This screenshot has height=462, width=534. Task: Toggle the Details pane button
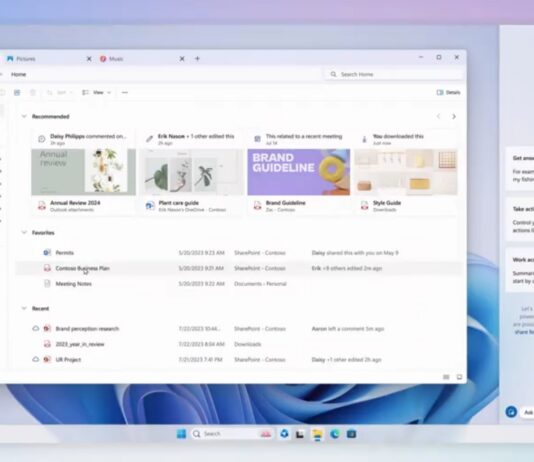(448, 92)
